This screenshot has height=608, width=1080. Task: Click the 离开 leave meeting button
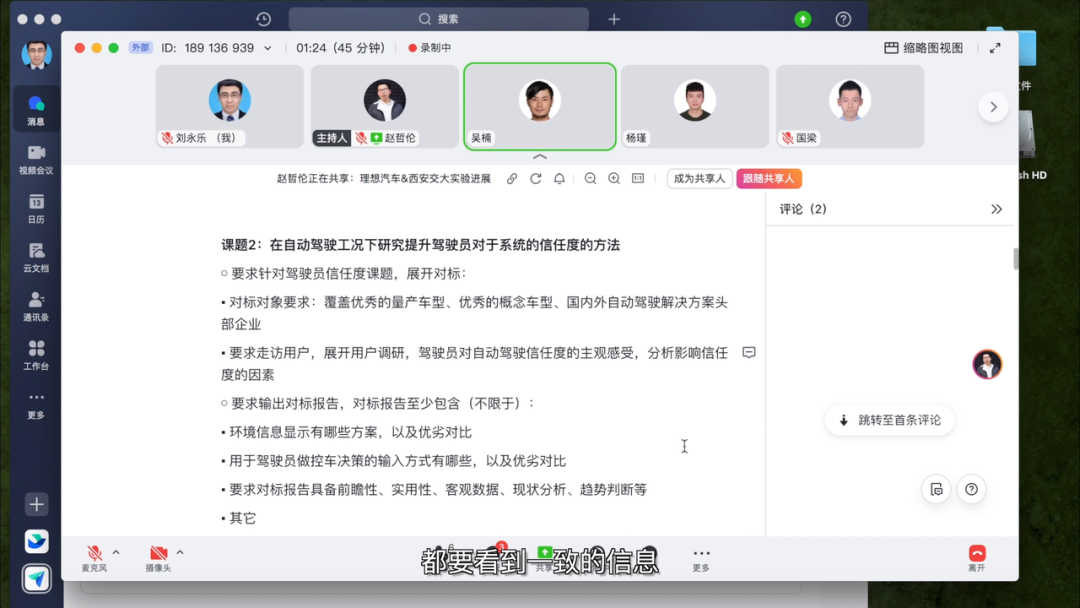click(x=976, y=557)
